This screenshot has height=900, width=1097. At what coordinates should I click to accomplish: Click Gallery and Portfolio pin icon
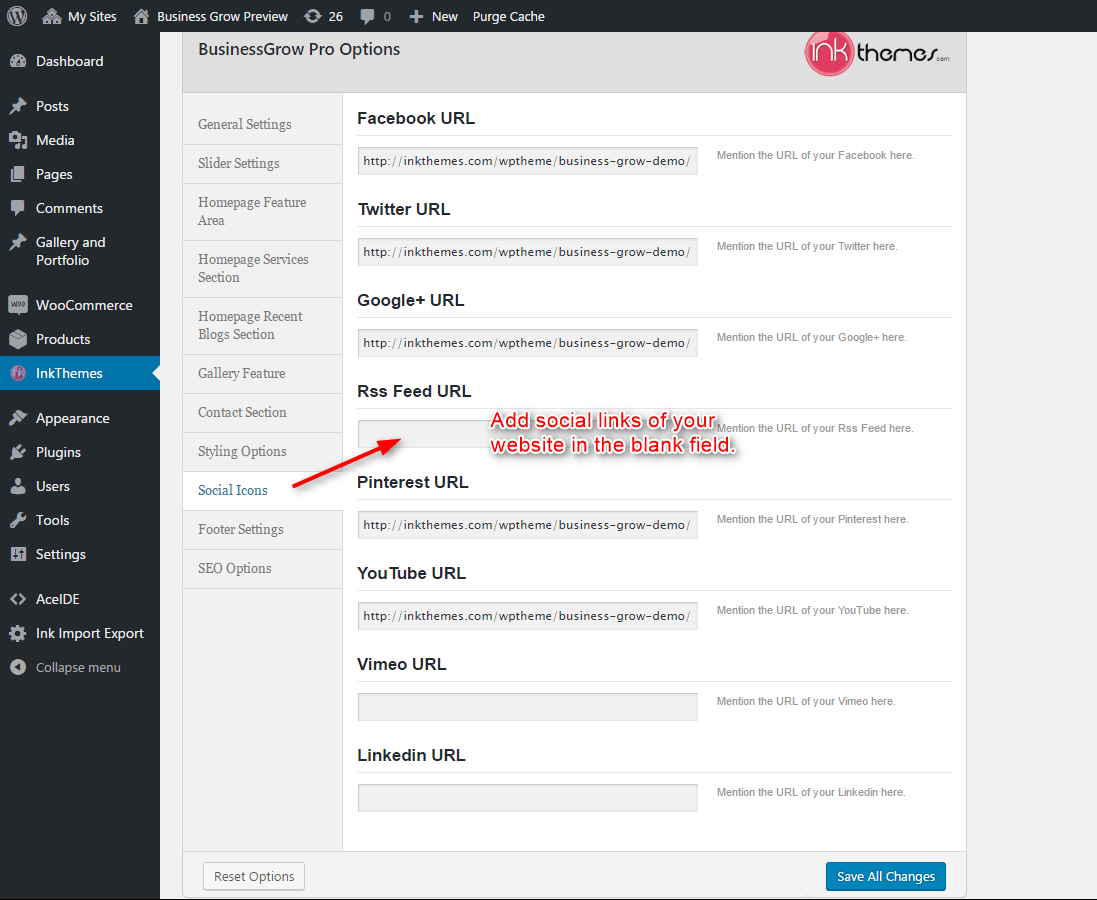18,242
